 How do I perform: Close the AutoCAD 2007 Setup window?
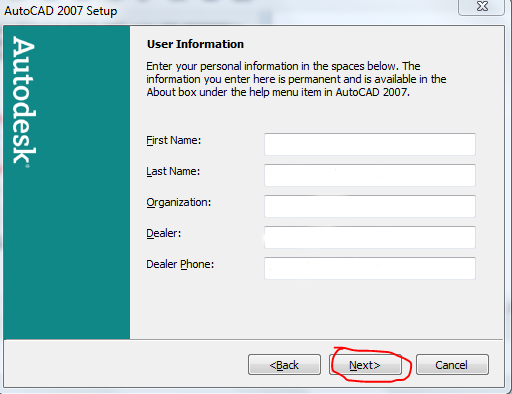click(x=481, y=7)
